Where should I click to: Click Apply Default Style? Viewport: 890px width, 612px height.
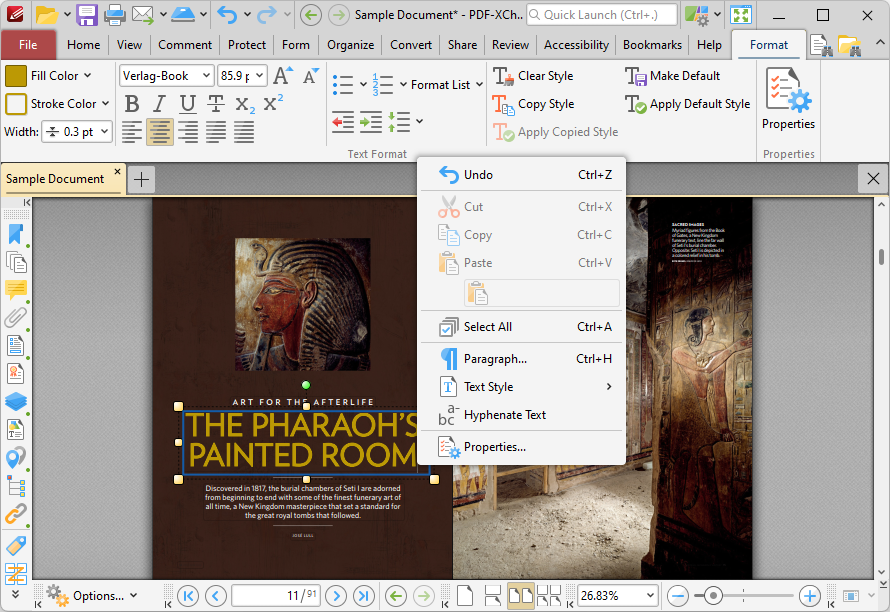(x=688, y=104)
